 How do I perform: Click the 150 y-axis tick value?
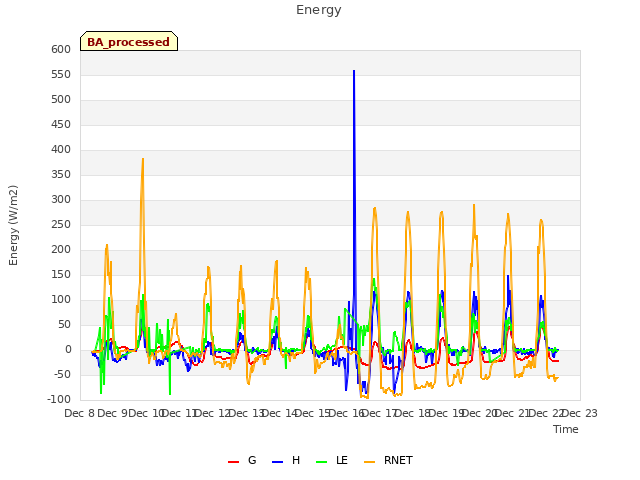[x=61, y=275]
